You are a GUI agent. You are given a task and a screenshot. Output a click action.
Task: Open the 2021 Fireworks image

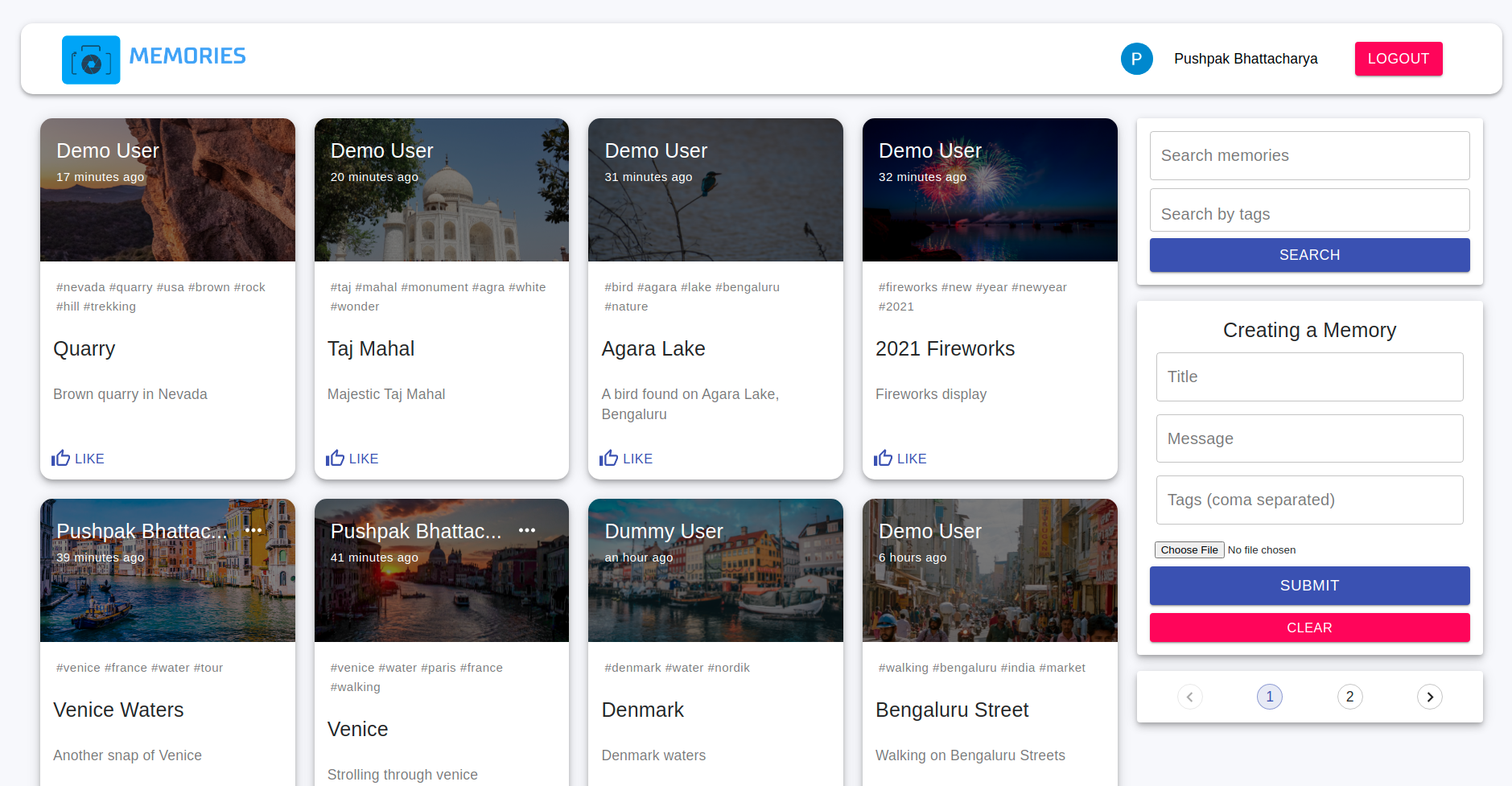(990, 190)
